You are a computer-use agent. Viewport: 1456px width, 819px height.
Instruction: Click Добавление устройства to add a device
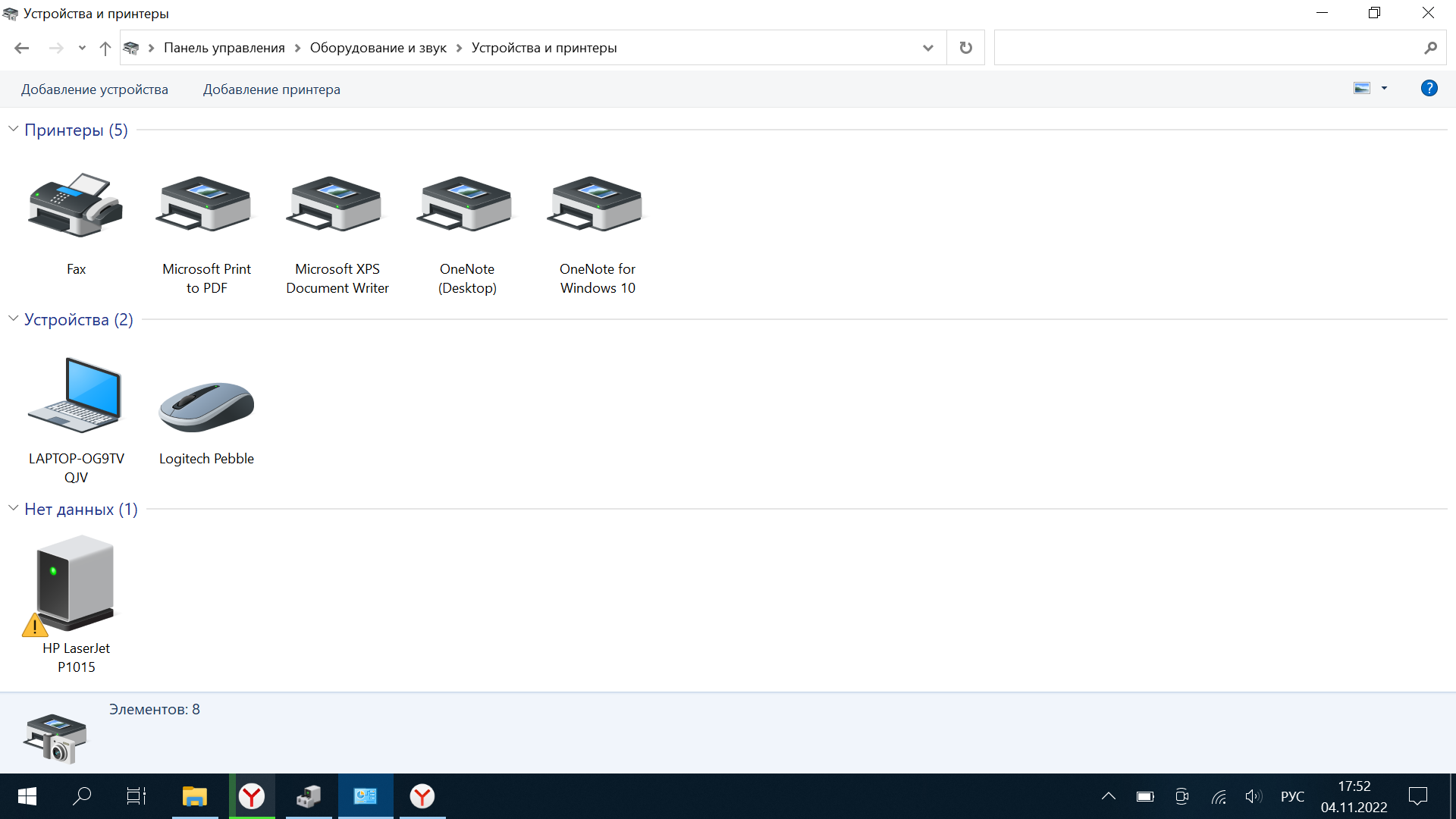coord(94,89)
